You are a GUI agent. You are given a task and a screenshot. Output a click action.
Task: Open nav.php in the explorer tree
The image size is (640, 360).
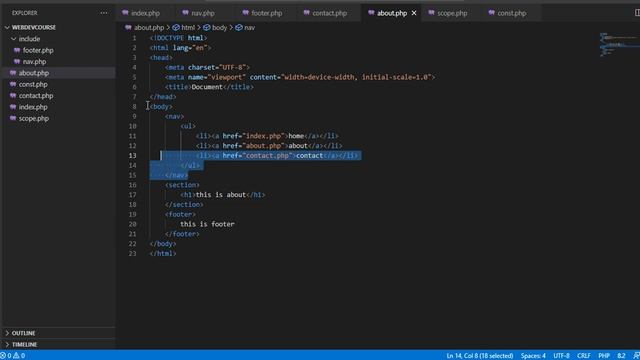click(34, 62)
